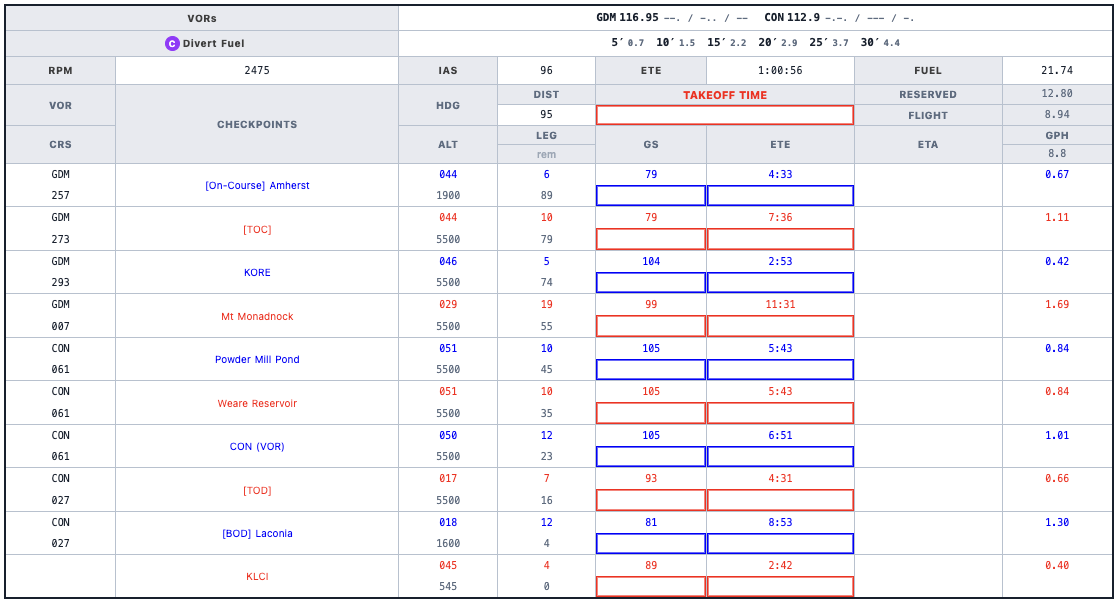Image resolution: width=1120 pixels, height=607 pixels.
Task: Select Mt Monadnock's actual GS box
Action: [651, 326]
